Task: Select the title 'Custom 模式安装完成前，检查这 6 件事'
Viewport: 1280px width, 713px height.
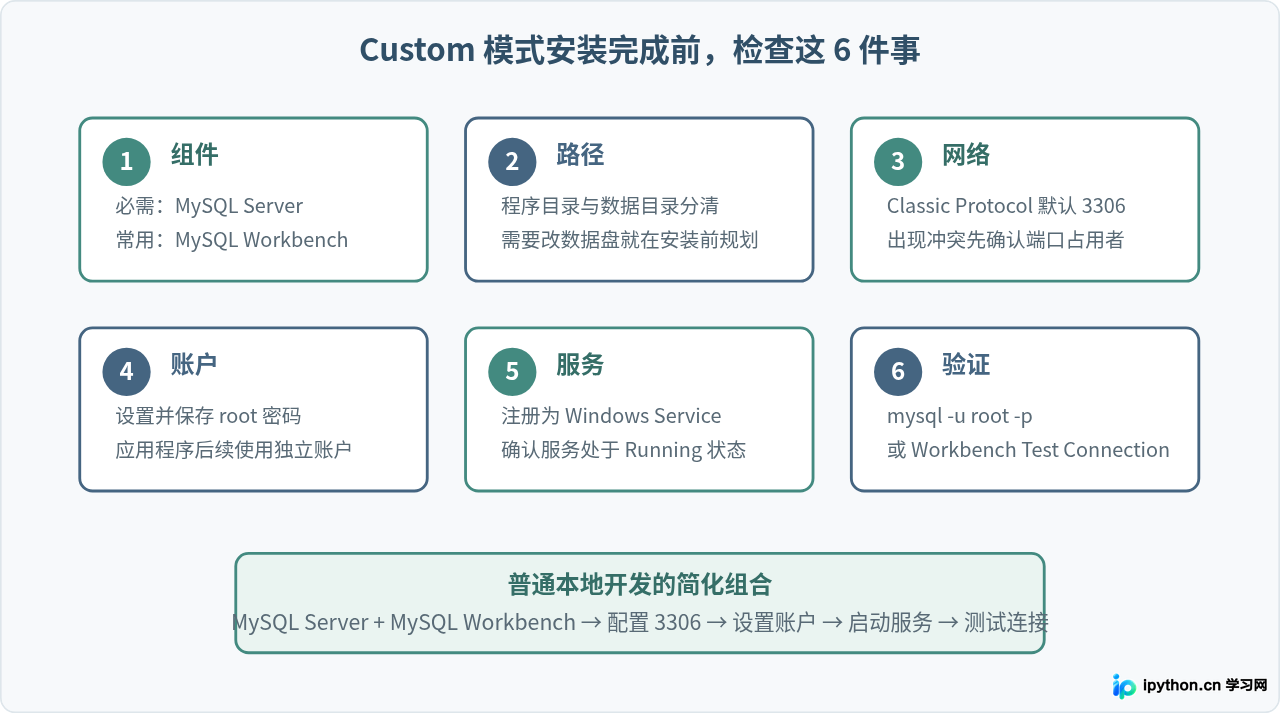Action: coord(640,49)
